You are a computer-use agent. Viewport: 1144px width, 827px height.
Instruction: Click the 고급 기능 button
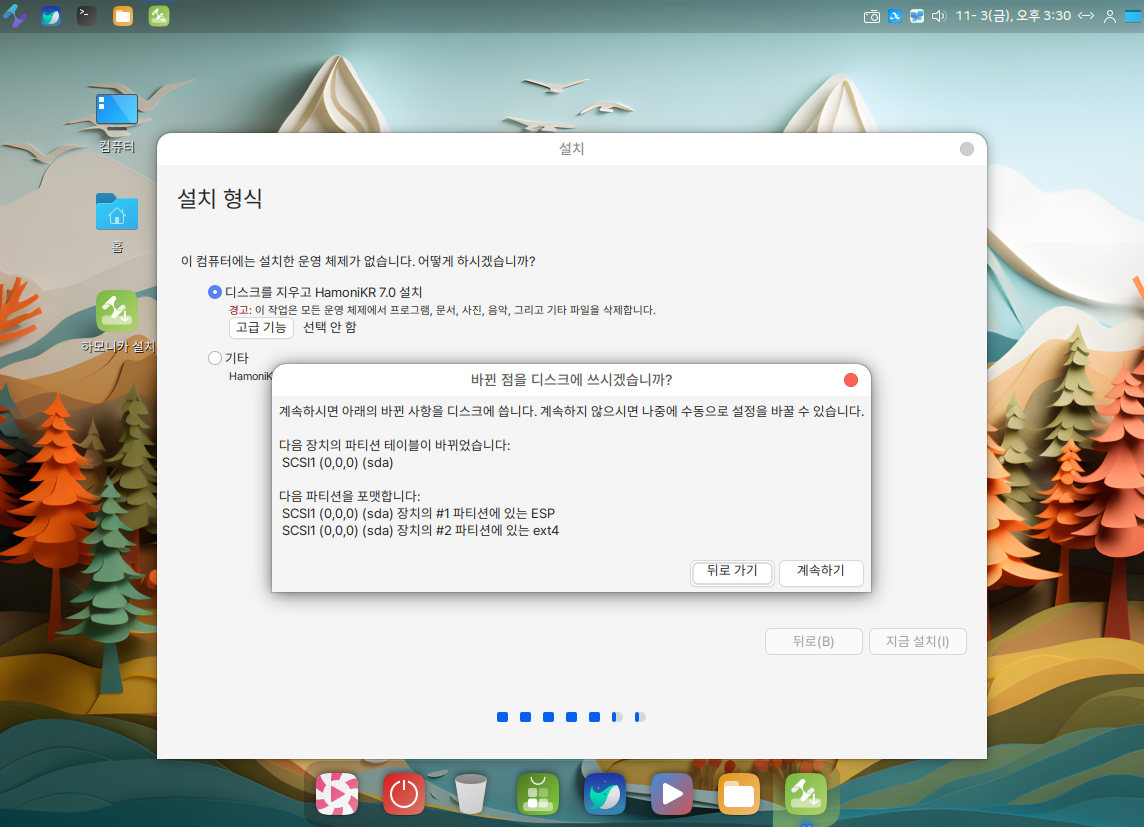(x=261, y=327)
